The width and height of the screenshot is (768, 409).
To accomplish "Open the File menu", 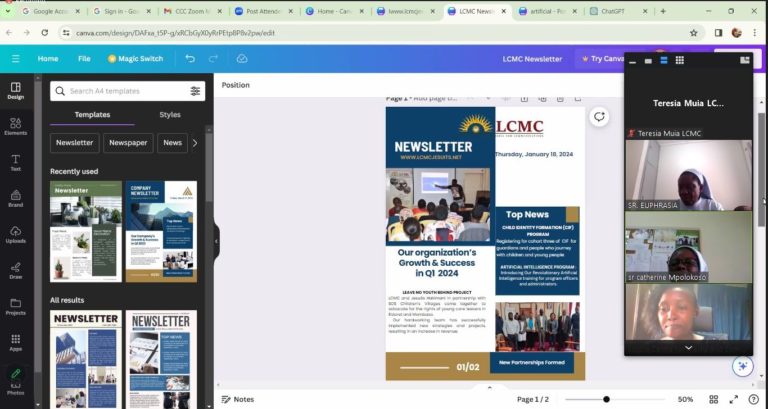I will point(84,59).
